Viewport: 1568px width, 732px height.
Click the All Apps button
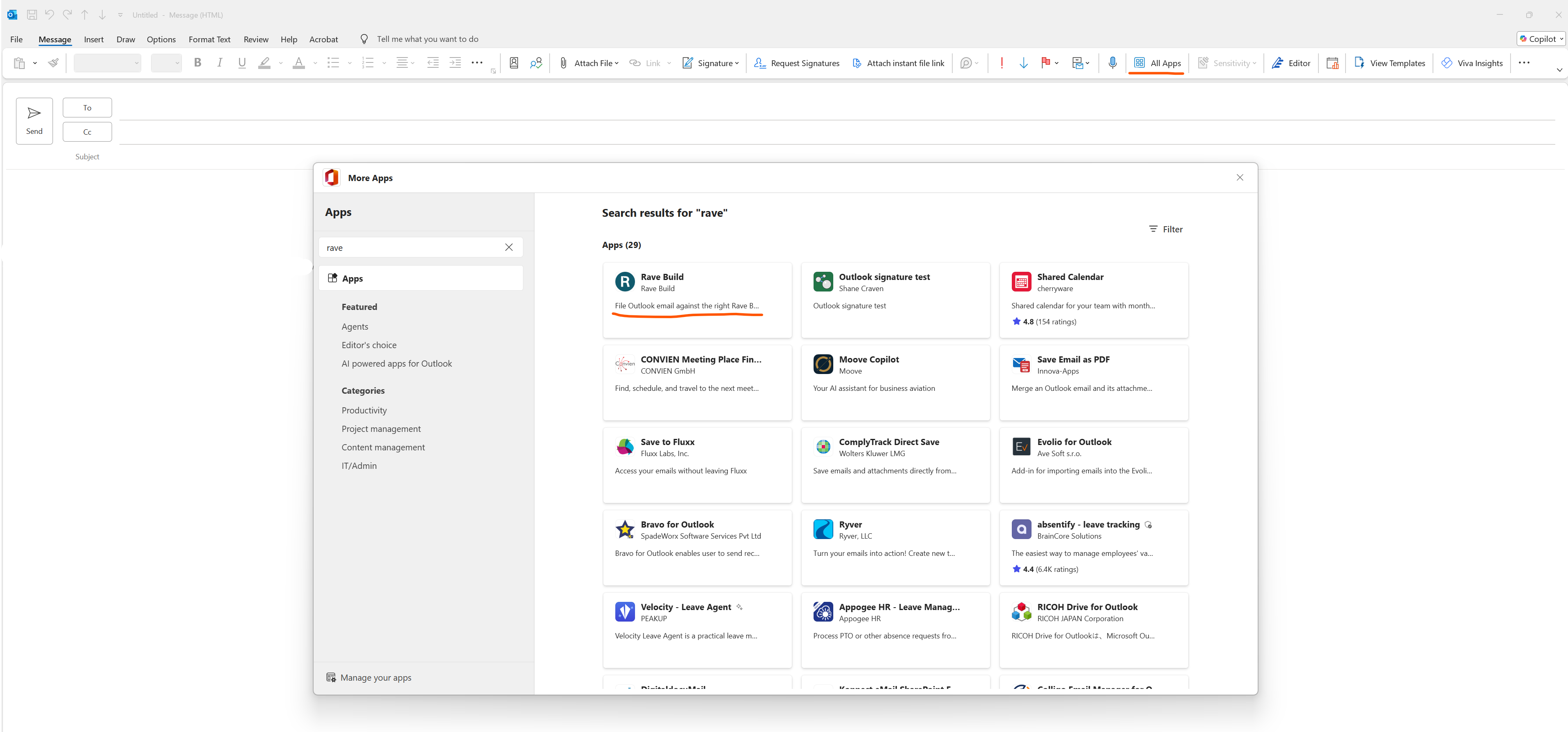click(1157, 63)
